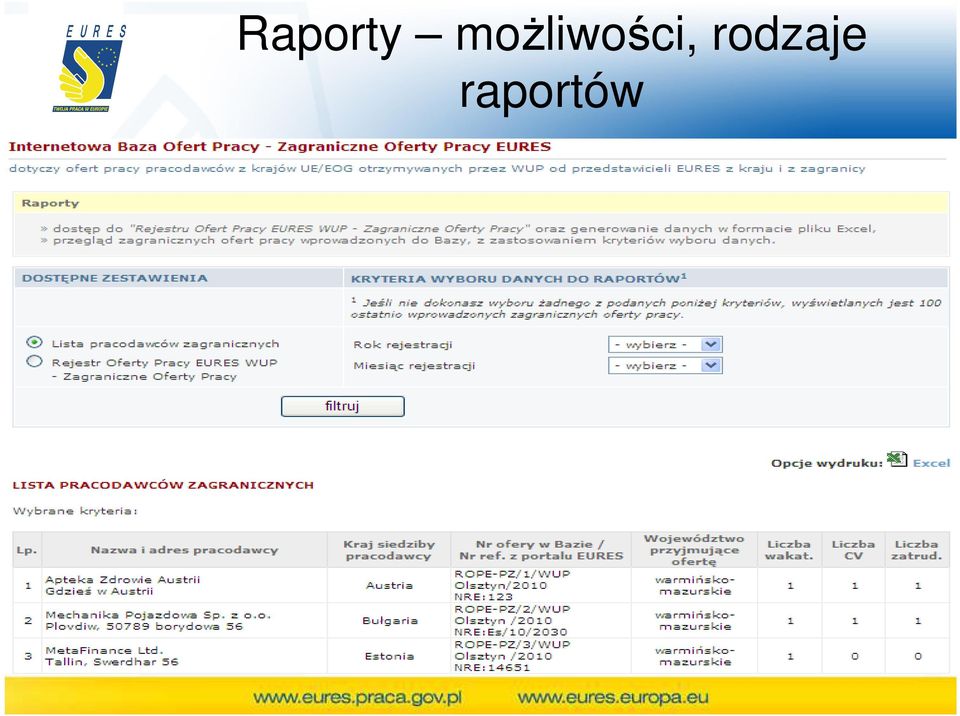
Task: Select Rejestr Oferty Pracy EURES WUP radio
Action: pos(34,361)
